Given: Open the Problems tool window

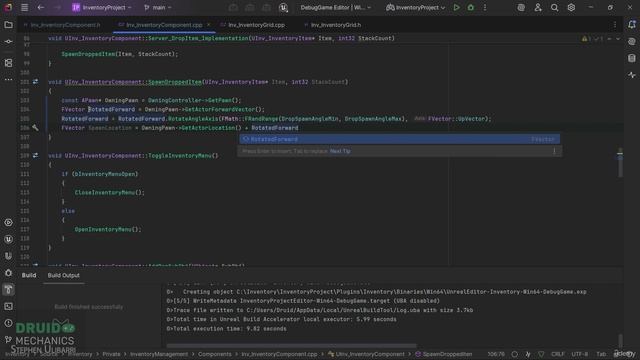Looking at the screenshot, I should point(8,323).
